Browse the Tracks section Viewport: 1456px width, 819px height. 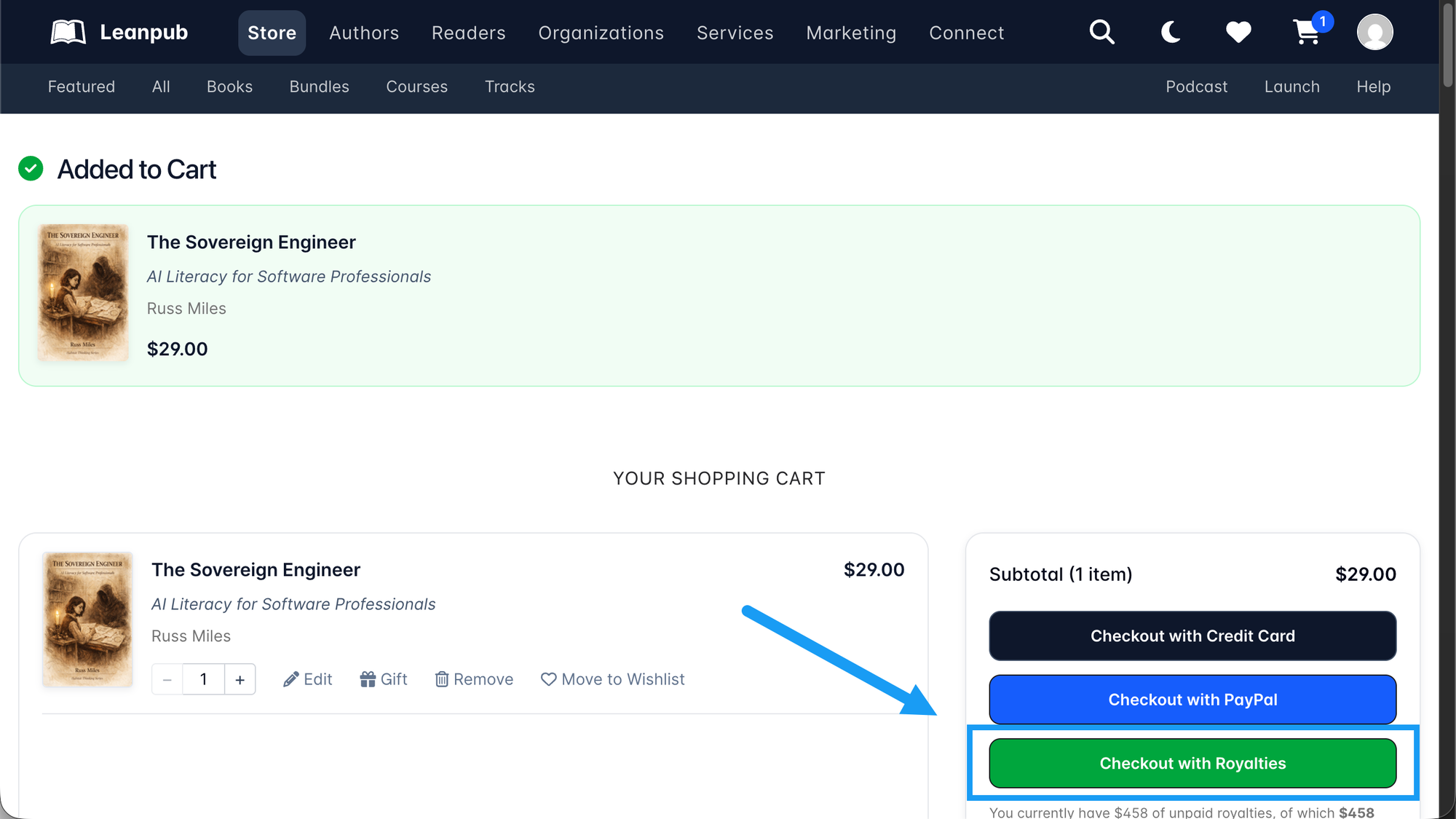tap(510, 87)
